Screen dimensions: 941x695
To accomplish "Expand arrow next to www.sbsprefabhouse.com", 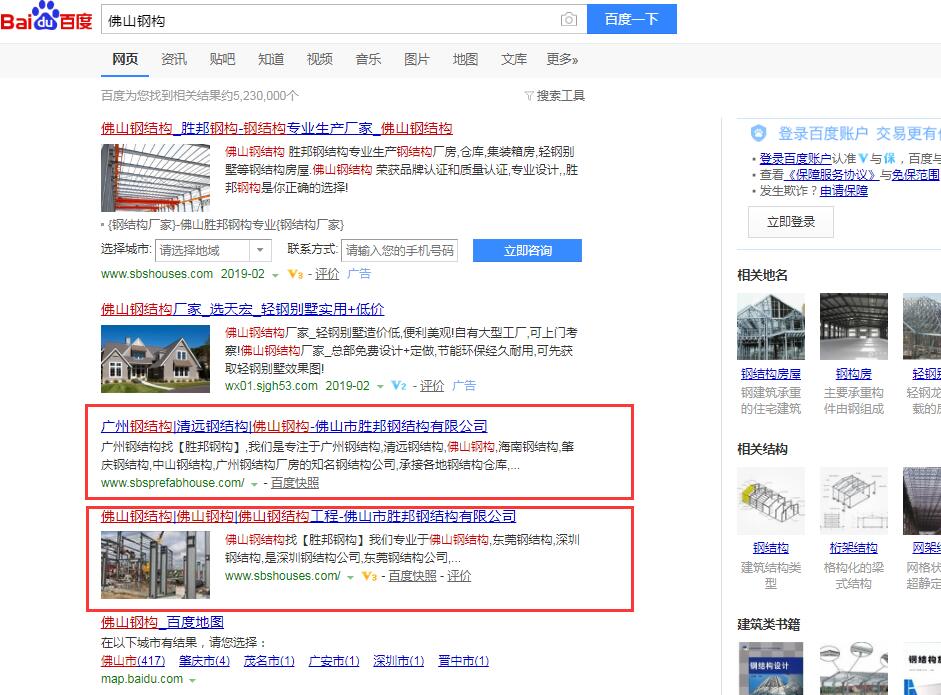I will tap(255, 484).
